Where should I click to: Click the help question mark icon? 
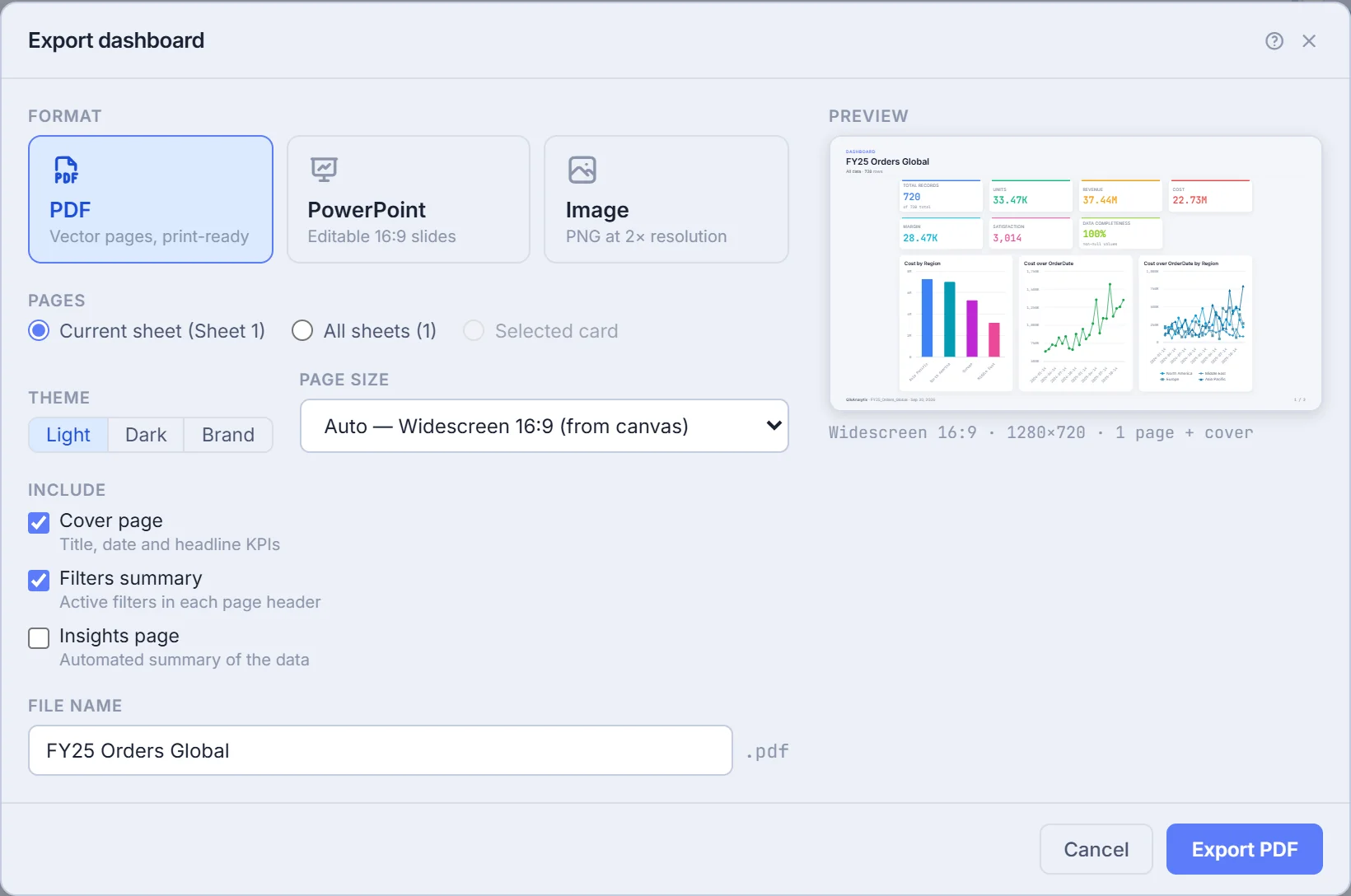click(1274, 41)
